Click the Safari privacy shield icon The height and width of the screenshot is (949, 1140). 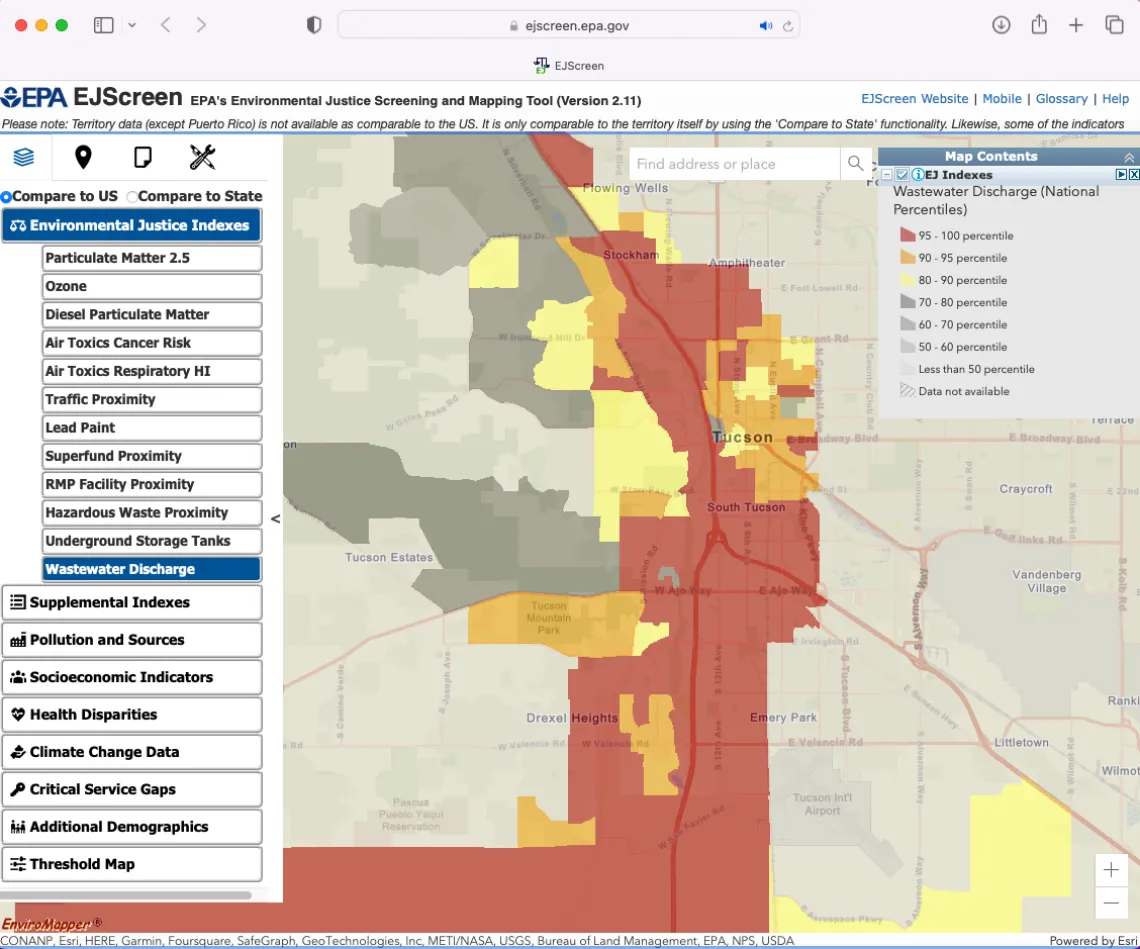coord(314,25)
